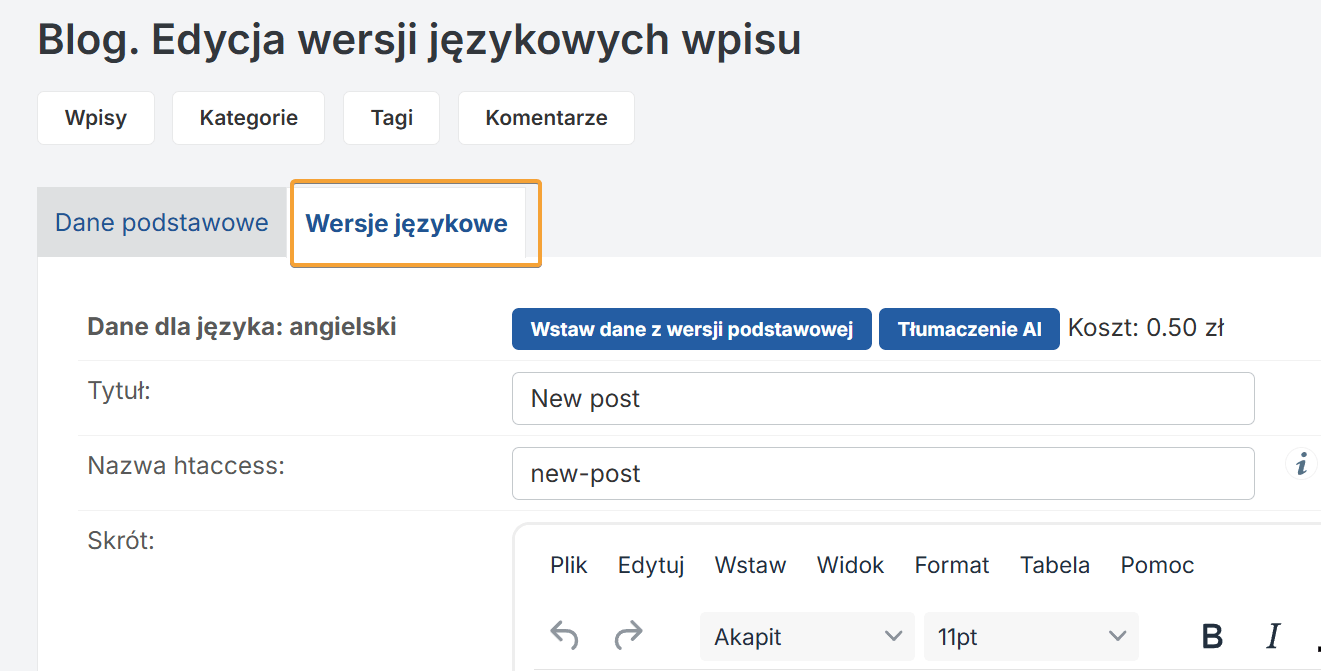Screen dimensions: 1321x671
Task: Expand the 11pt font size dropdown
Action: [1030, 637]
